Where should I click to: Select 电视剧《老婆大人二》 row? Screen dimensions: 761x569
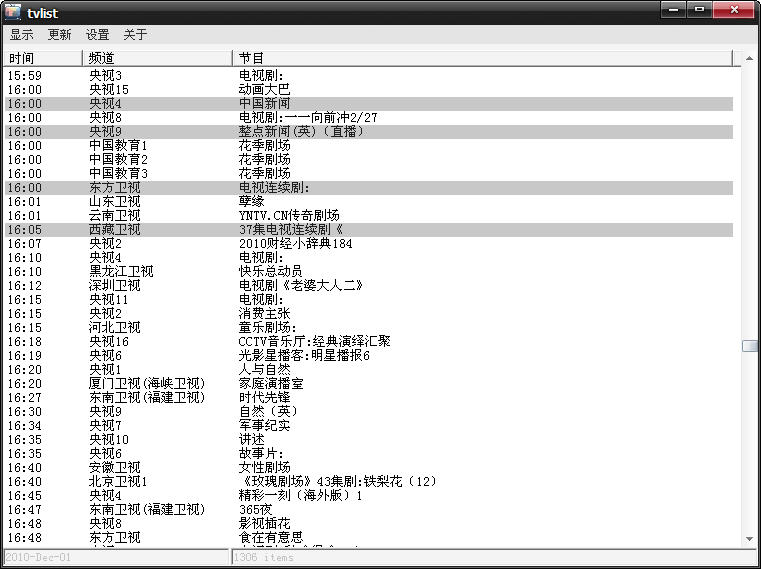369,286
